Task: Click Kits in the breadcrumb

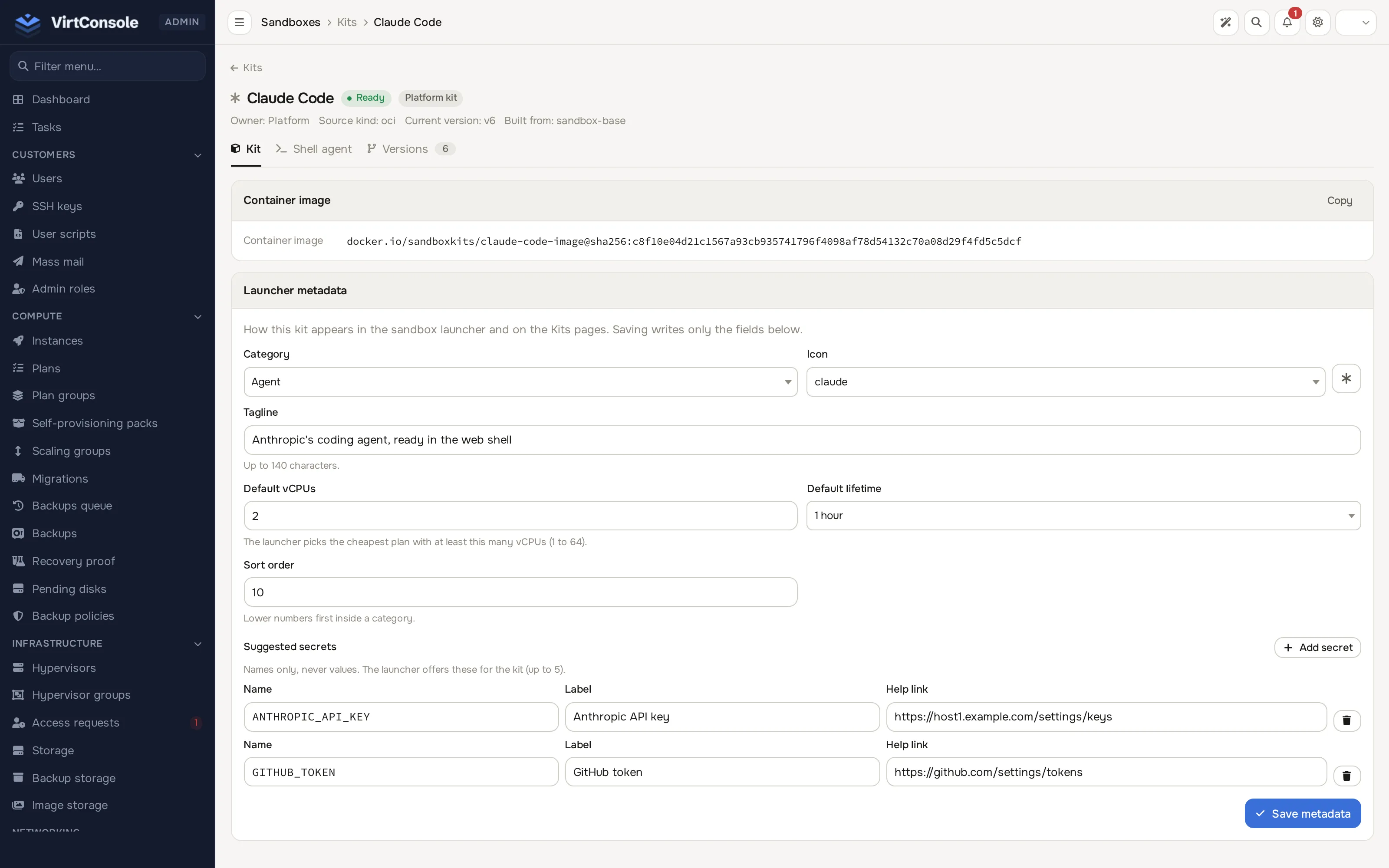Action: click(x=347, y=23)
